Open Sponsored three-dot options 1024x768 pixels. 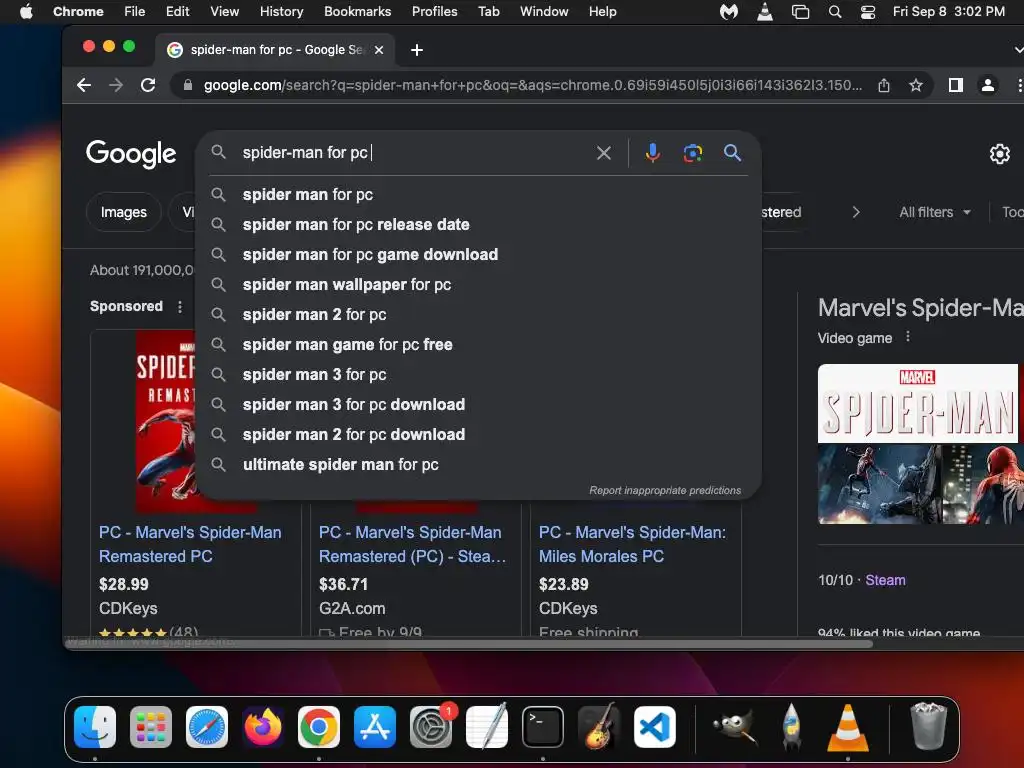click(180, 306)
